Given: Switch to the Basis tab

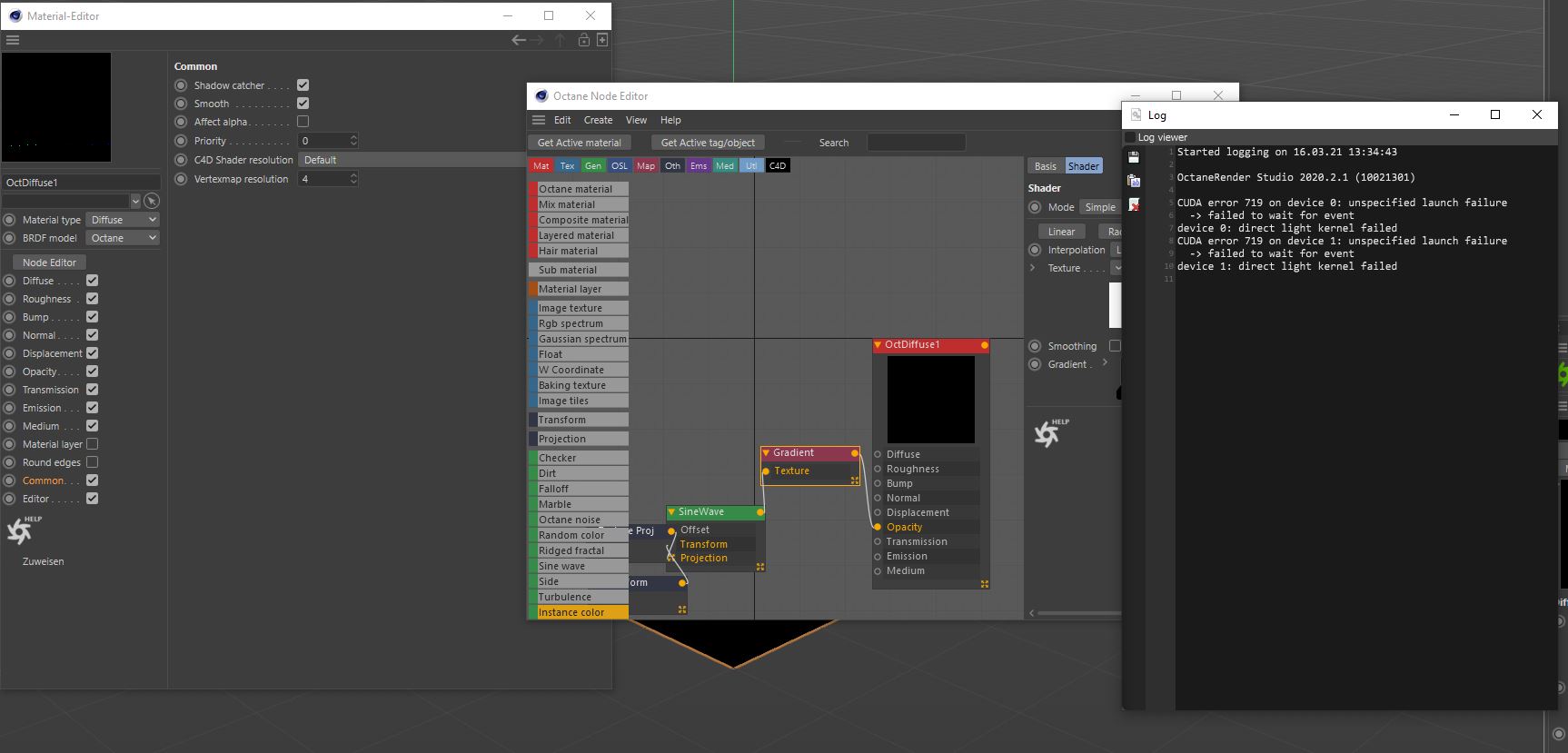Looking at the screenshot, I should click(1046, 166).
